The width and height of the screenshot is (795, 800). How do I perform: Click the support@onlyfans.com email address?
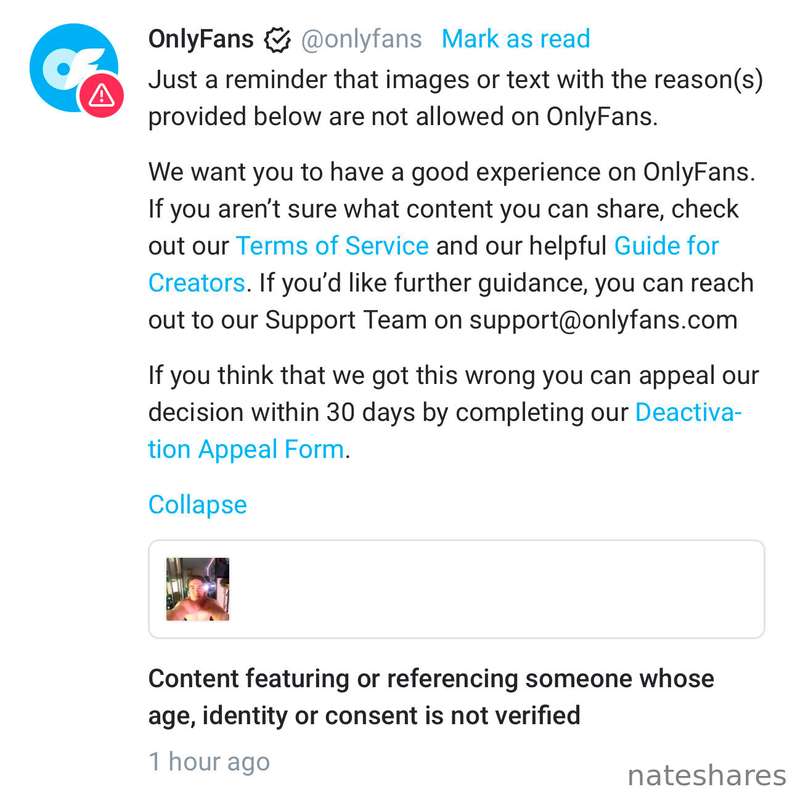pyautogui.click(x=603, y=320)
